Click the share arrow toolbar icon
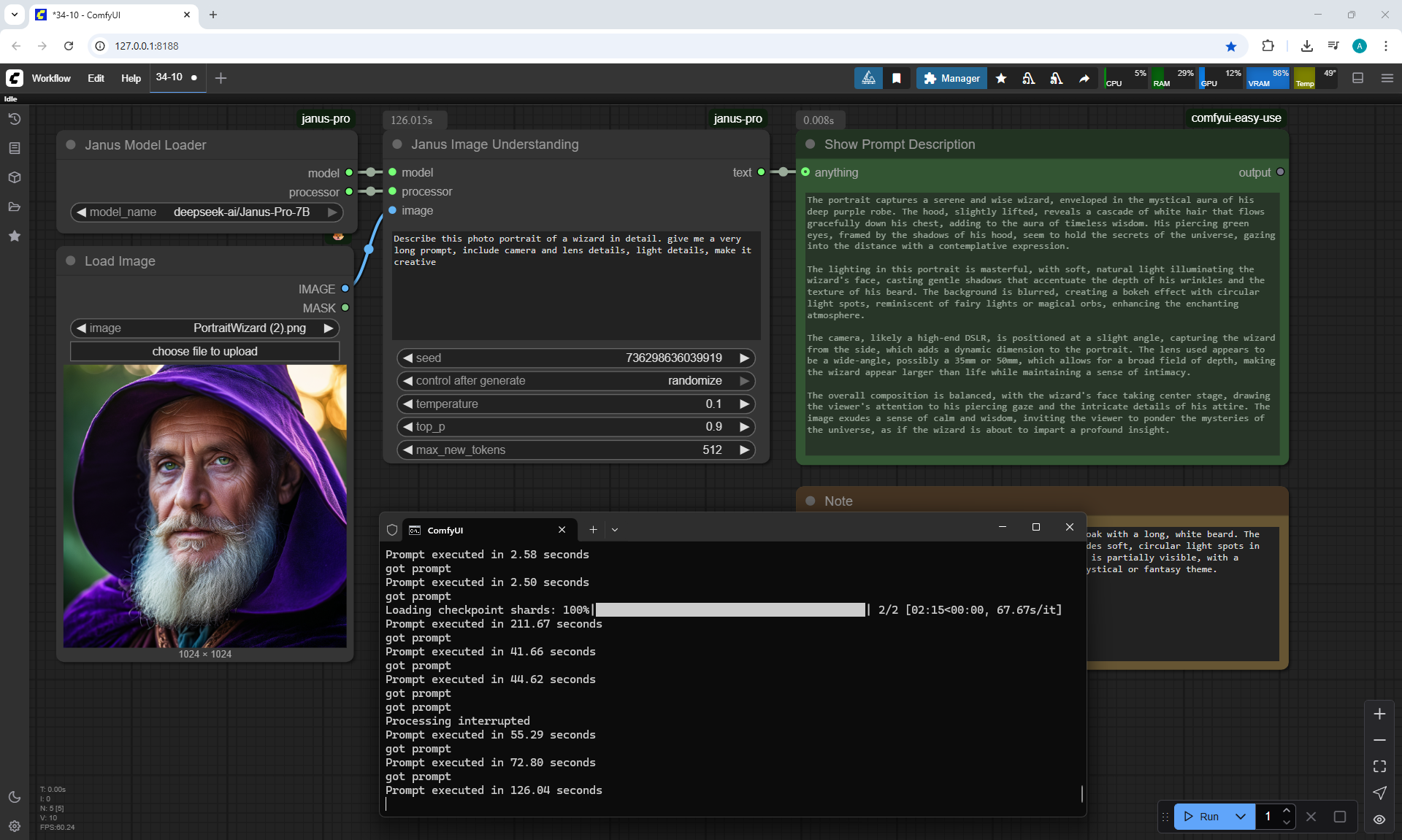The width and height of the screenshot is (1402, 840). (1084, 78)
